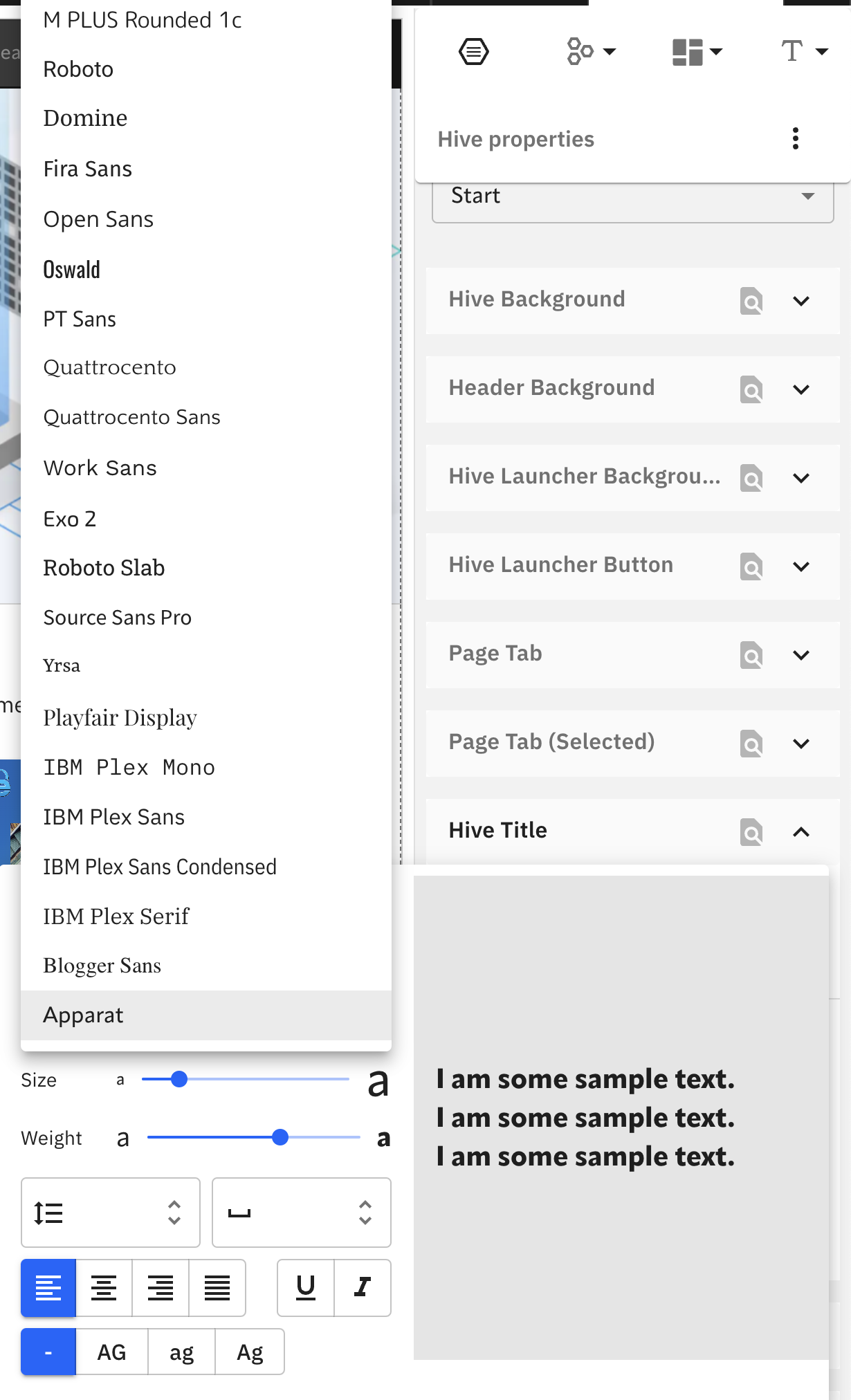Open the Hive properties three-dot menu
Image resolution: width=851 pixels, height=1400 pixels.
tap(796, 138)
